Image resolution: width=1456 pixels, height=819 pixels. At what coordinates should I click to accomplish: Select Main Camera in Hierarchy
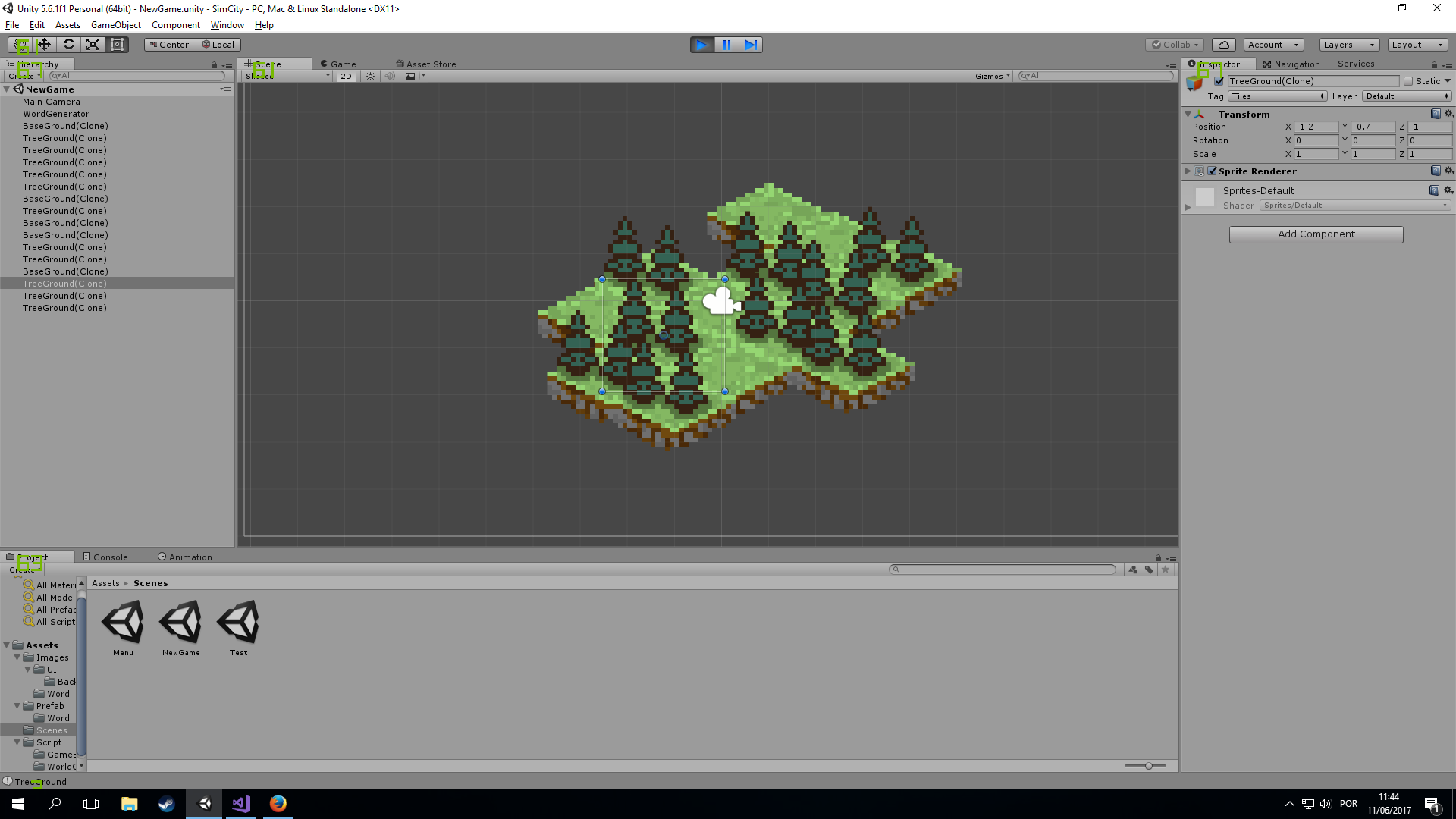52,102
